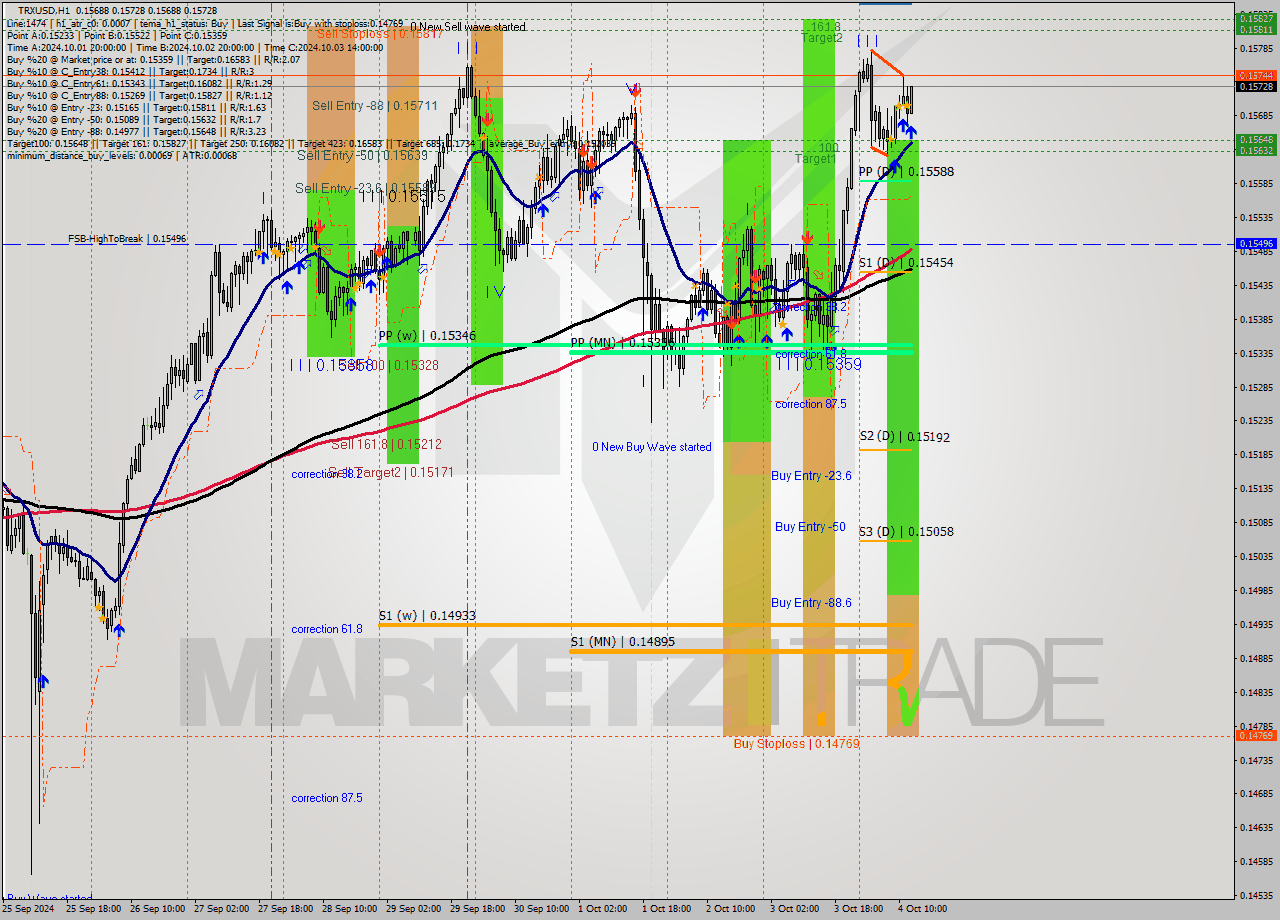Image resolution: width=1280 pixels, height=920 pixels.
Task: Select the 2 Oct 10:00 time label
Action: 730,909
